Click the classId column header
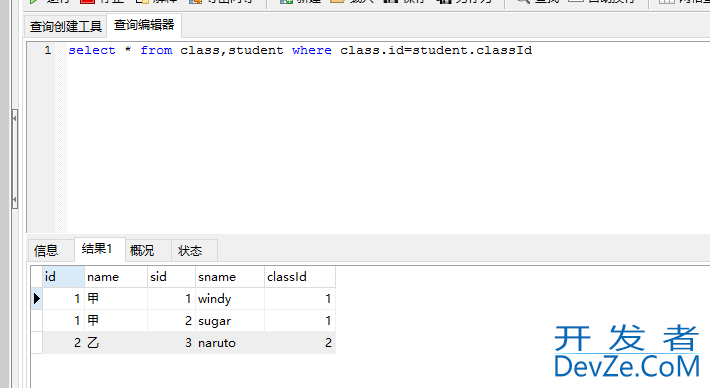 (300, 277)
